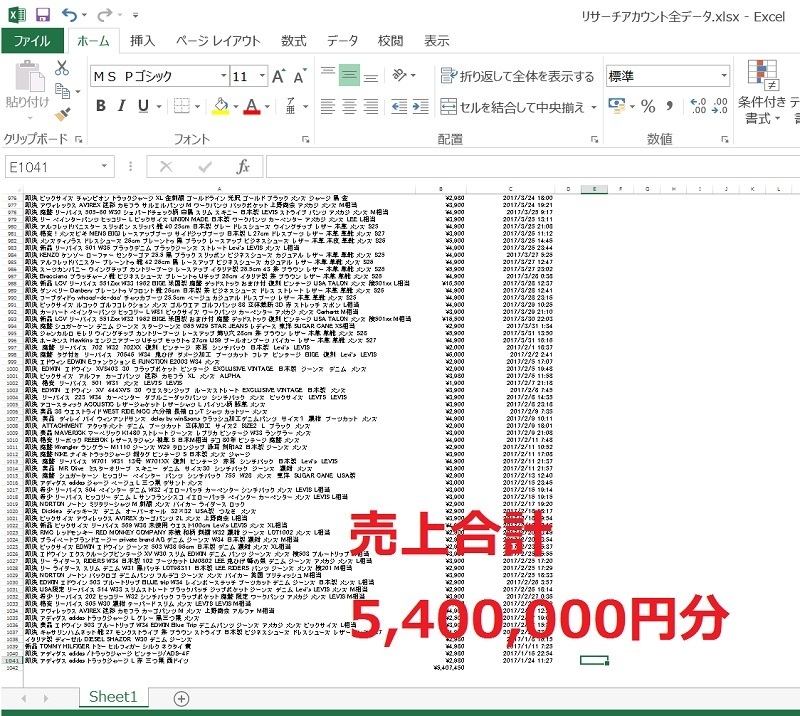
Task: Click the Name Box showing E1041
Action: coord(59,167)
